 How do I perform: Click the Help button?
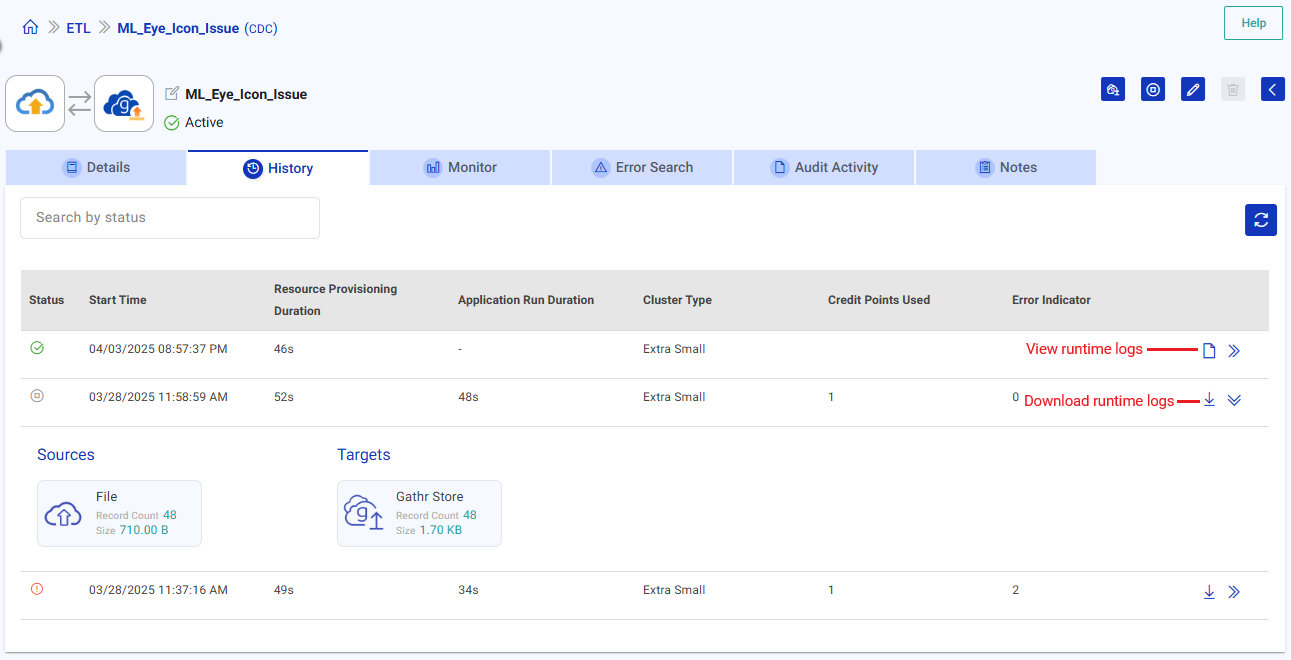click(1253, 23)
